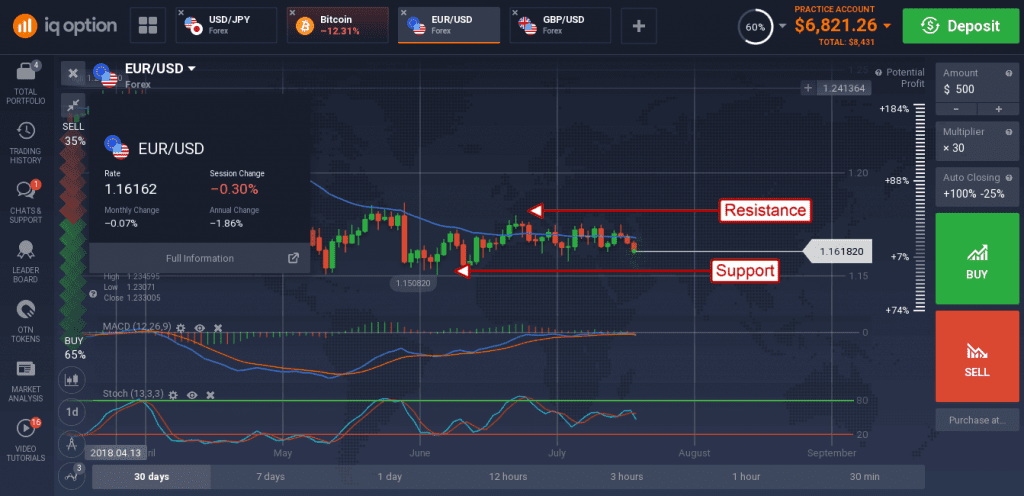
Task: Click the green BUY button
Action: pos(977,258)
